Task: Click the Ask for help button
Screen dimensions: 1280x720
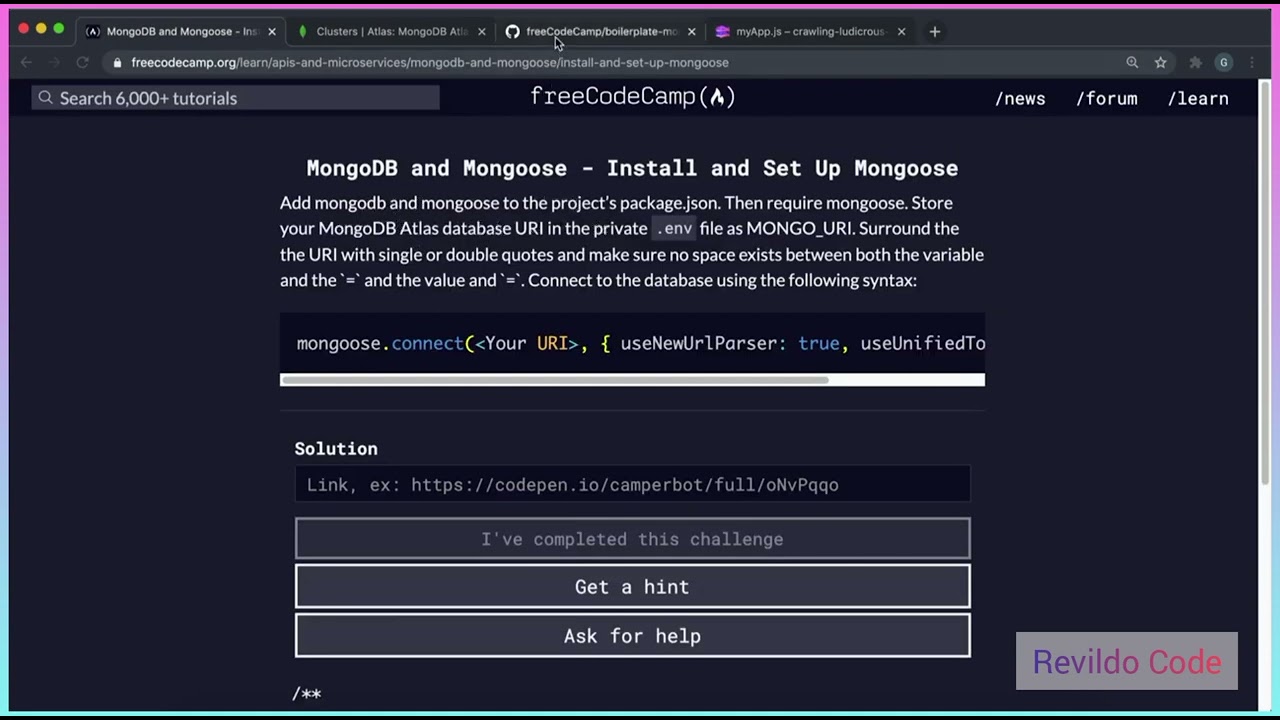Action: click(x=632, y=636)
